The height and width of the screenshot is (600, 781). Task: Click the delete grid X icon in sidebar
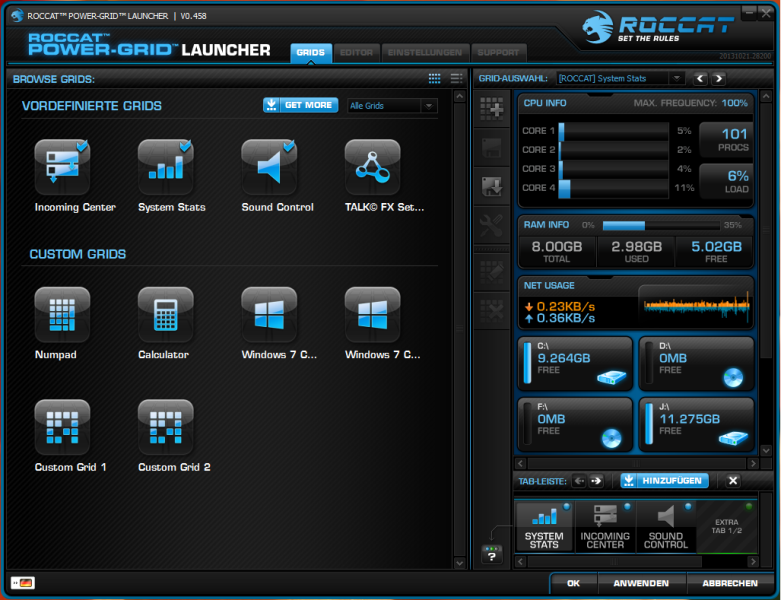click(x=492, y=311)
